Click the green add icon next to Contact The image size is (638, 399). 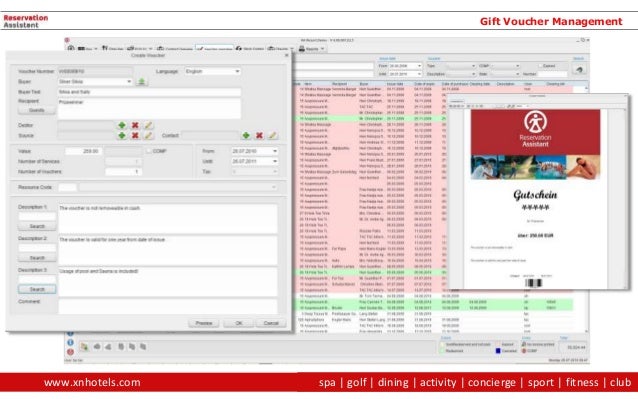point(246,135)
